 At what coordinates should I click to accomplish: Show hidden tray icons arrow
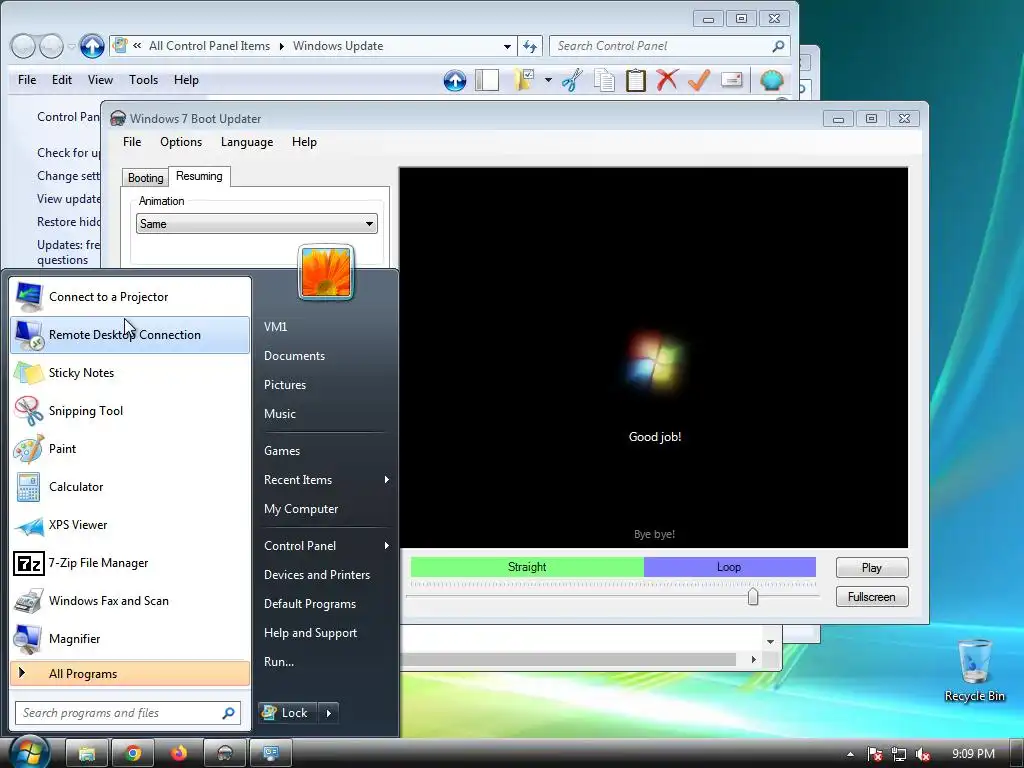coord(850,754)
